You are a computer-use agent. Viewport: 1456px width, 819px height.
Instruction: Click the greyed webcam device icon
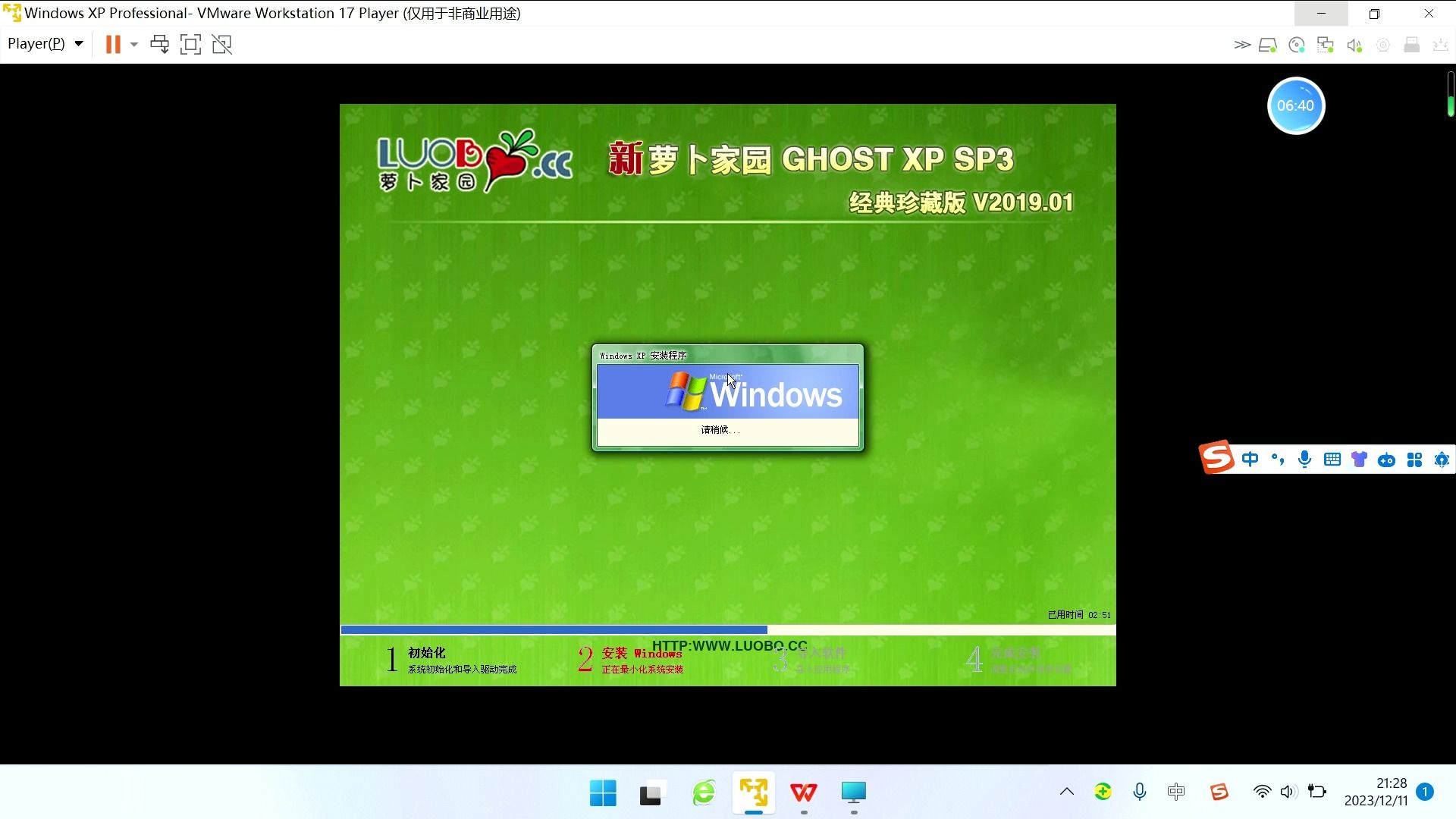(x=1383, y=45)
